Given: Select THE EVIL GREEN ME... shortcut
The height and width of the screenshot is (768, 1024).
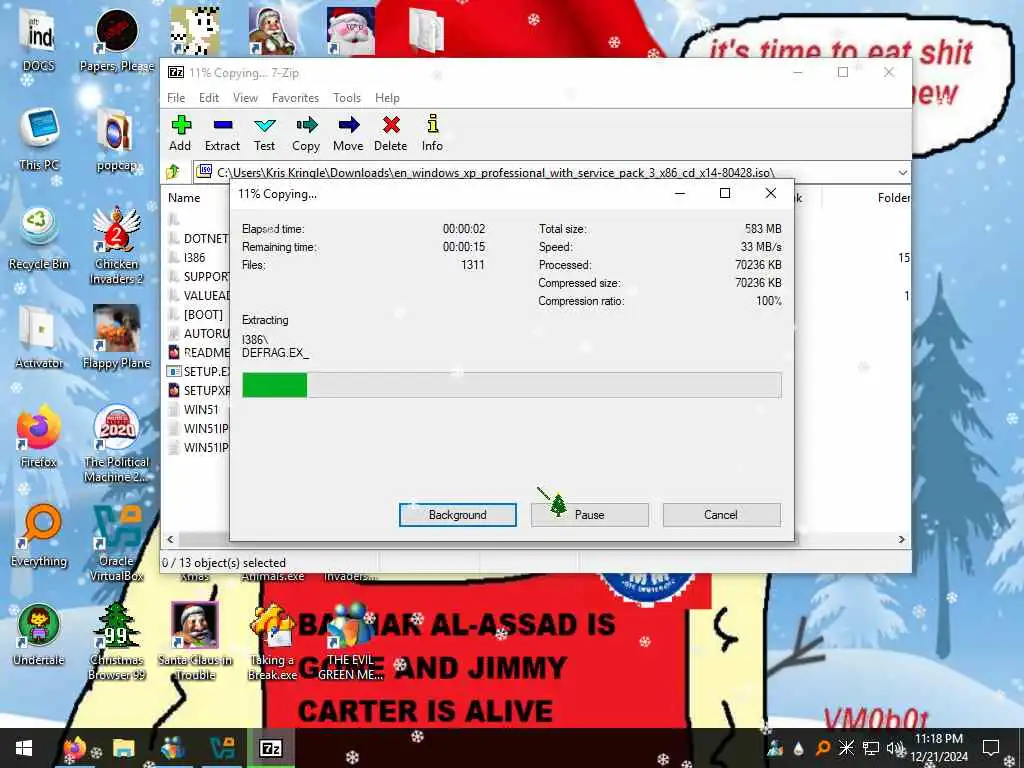Looking at the screenshot, I should pos(351,641).
